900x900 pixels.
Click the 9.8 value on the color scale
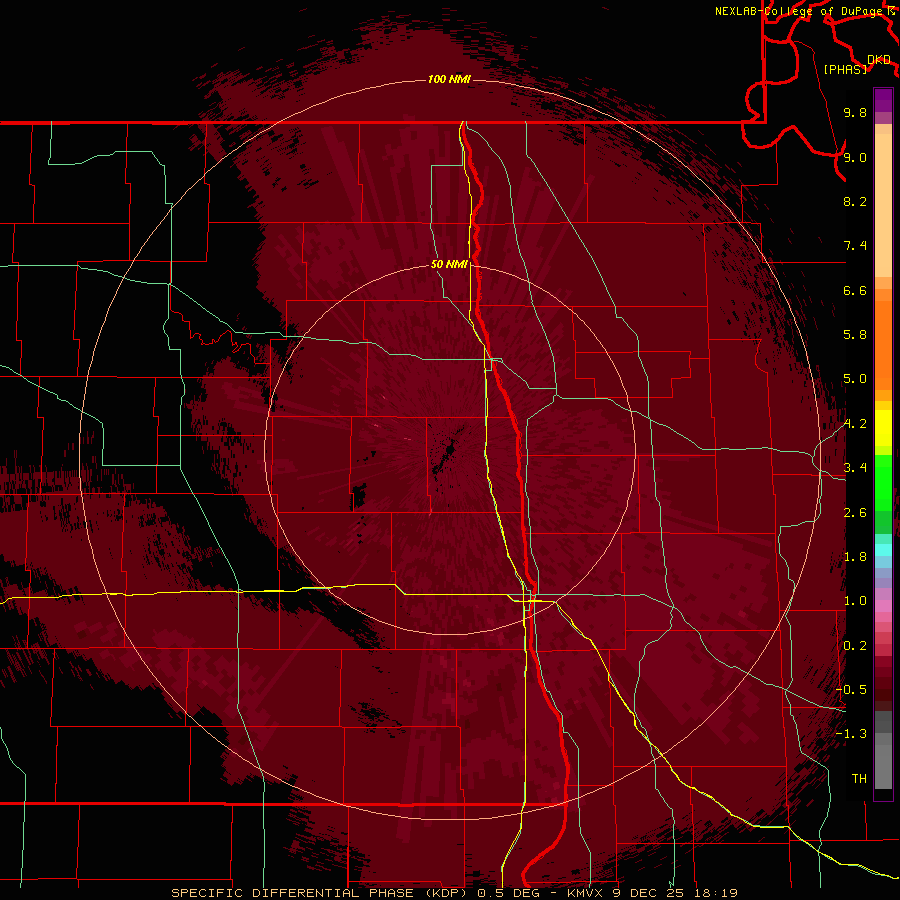pos(855,112)
